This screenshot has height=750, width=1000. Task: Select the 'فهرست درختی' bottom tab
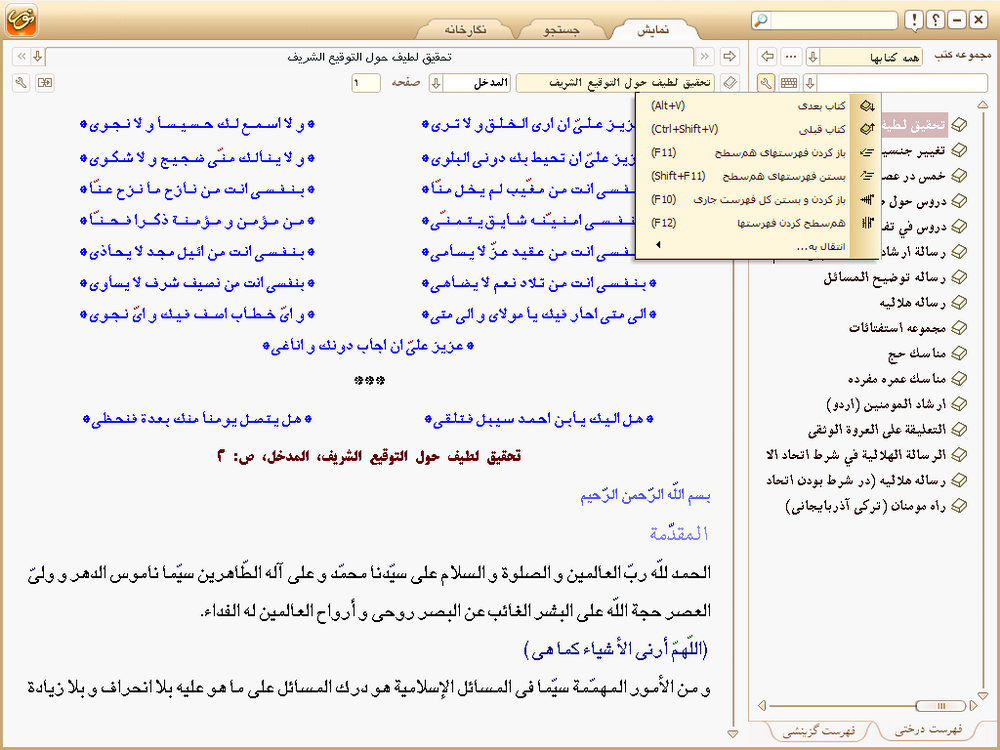928,729
